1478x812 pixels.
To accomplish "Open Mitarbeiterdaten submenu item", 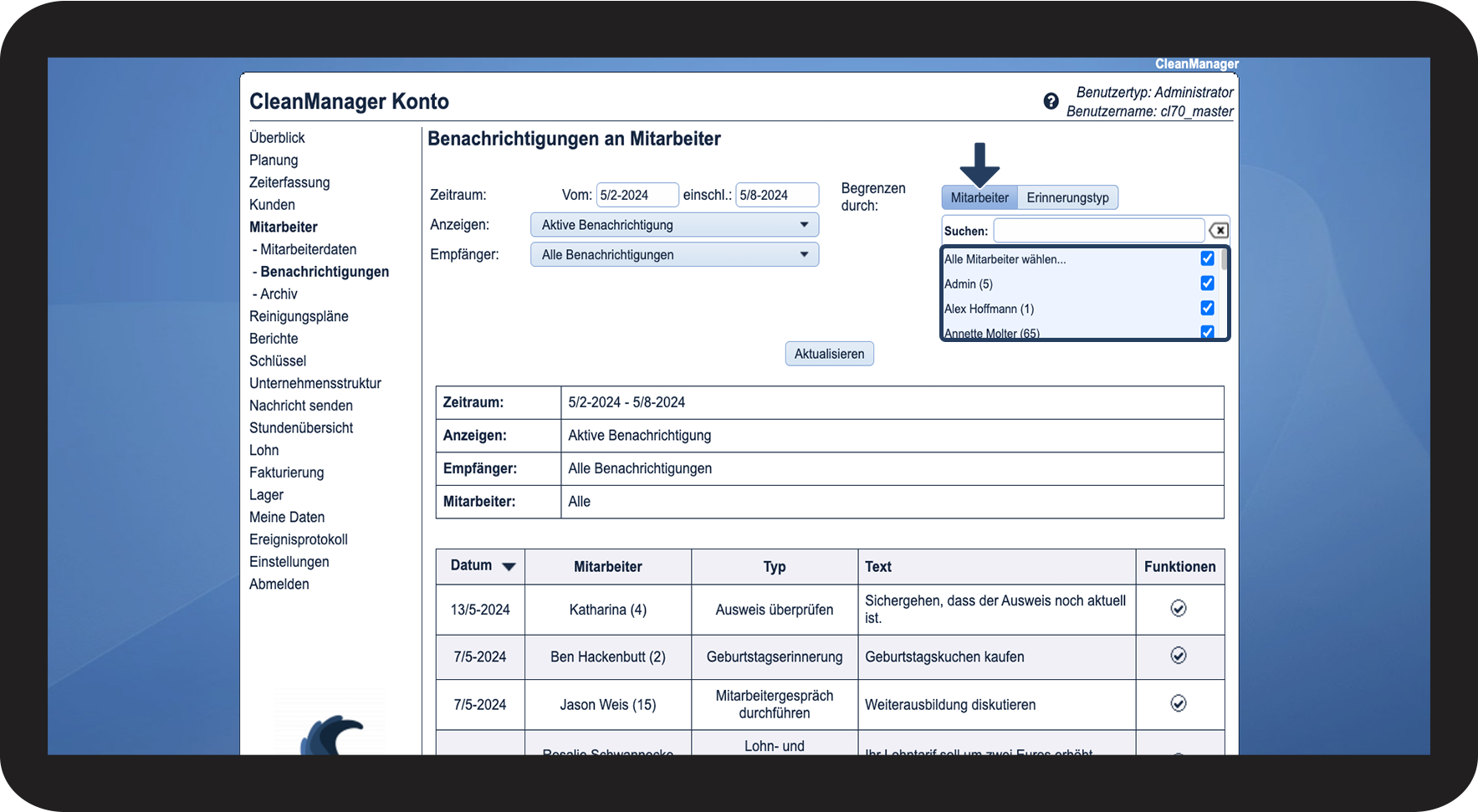I will pyautogui.click(x=308, y=249).
